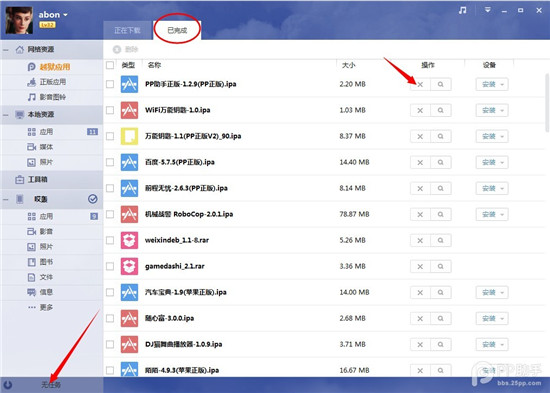Screen dimensions: 550x393
Task: Check the box for RoboCop-2.0.1.ipa
Action: pos(110,214)
